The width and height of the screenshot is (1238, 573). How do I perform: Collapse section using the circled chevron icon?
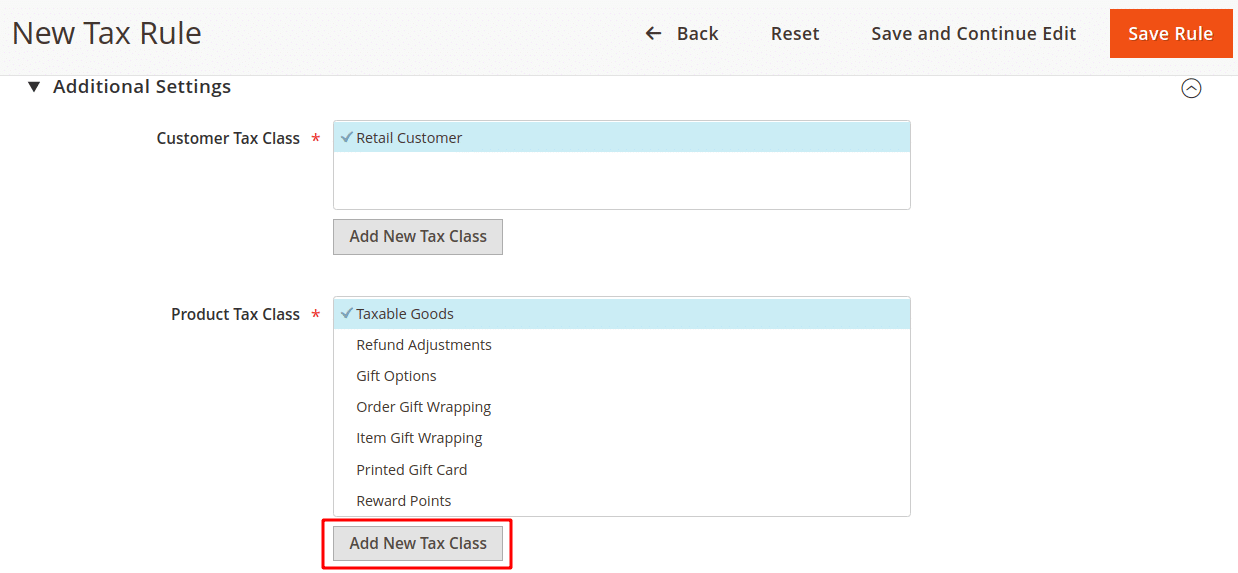coord(1191,88)
